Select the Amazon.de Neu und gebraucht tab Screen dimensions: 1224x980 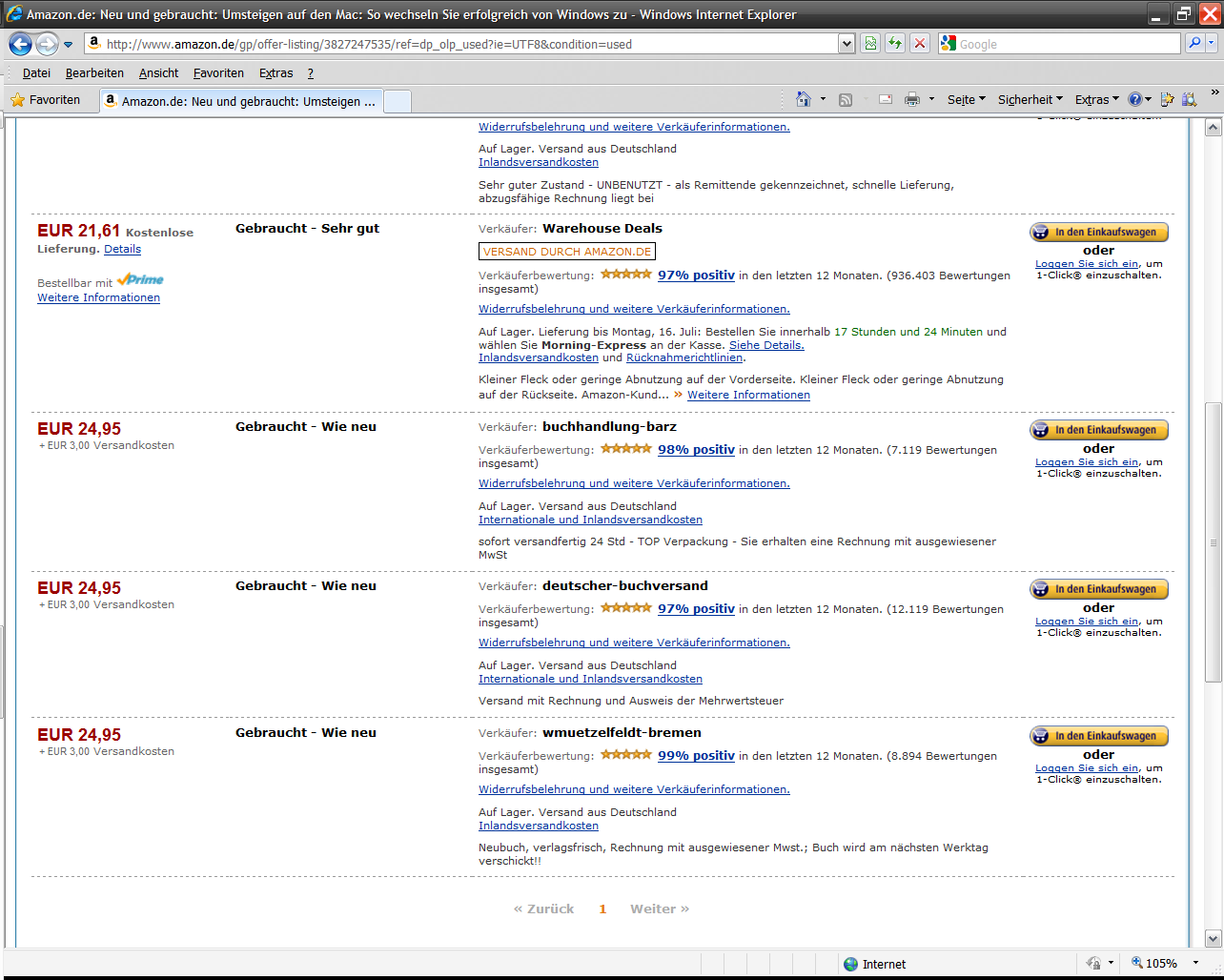point(240,101)
